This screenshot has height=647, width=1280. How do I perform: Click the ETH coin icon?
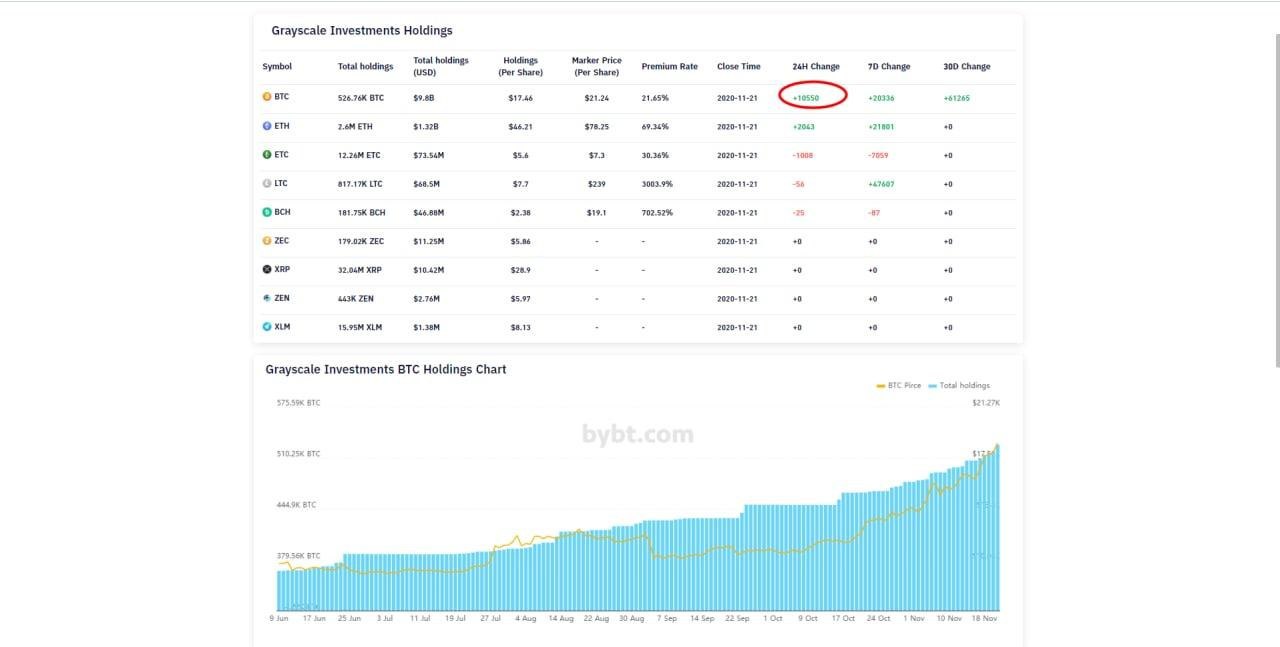(267, 126)
